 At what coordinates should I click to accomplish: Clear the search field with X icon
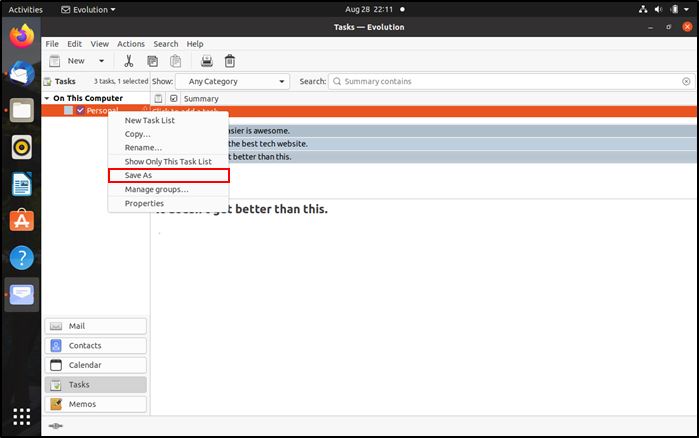[x=686, y=82]
